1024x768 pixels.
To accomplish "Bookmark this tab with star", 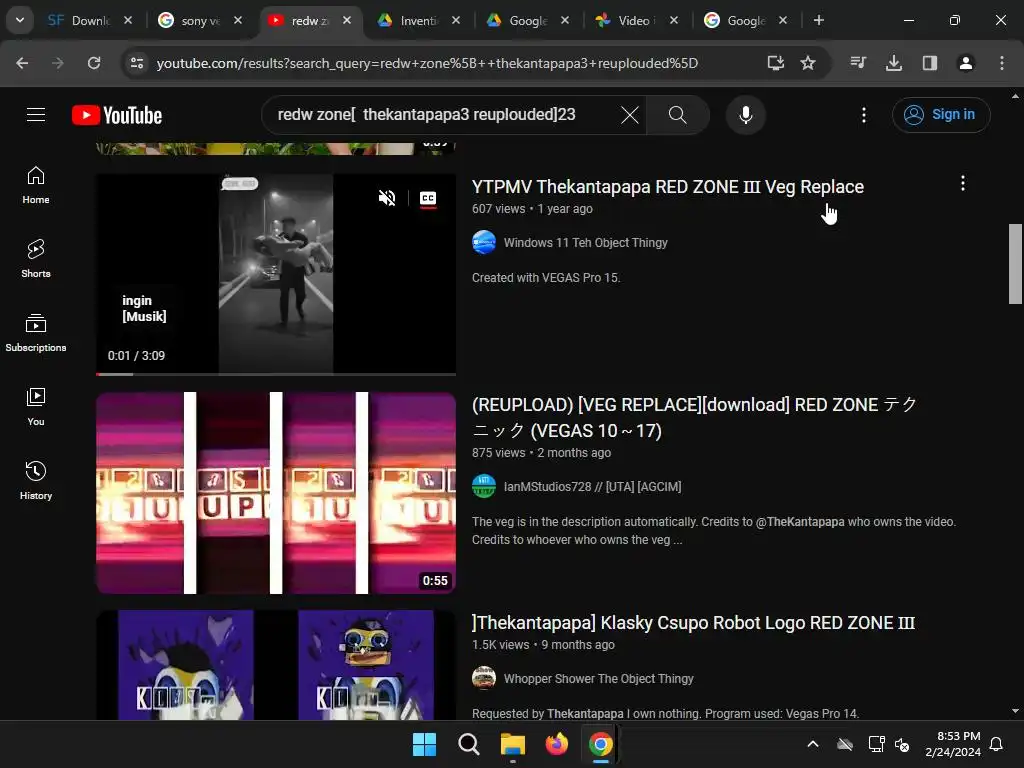I will click(x=808, y=63).
